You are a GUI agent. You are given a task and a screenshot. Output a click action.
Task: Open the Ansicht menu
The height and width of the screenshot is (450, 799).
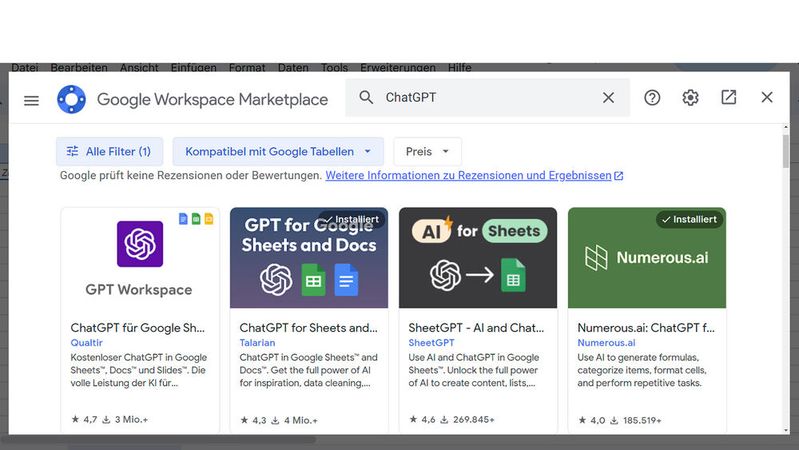click(x=139, y=67)
